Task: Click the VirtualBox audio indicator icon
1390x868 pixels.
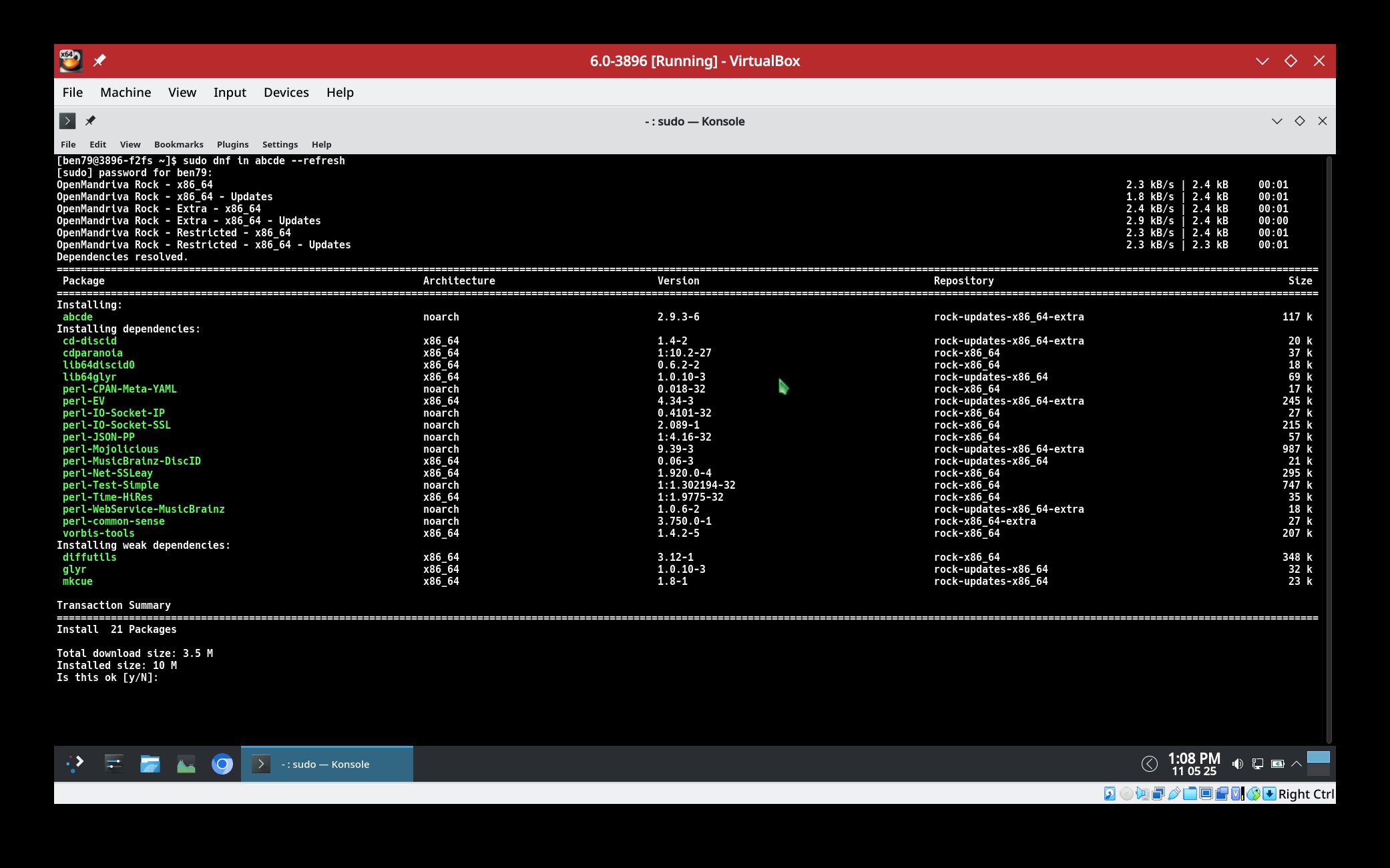Action: pos(1142,794)
